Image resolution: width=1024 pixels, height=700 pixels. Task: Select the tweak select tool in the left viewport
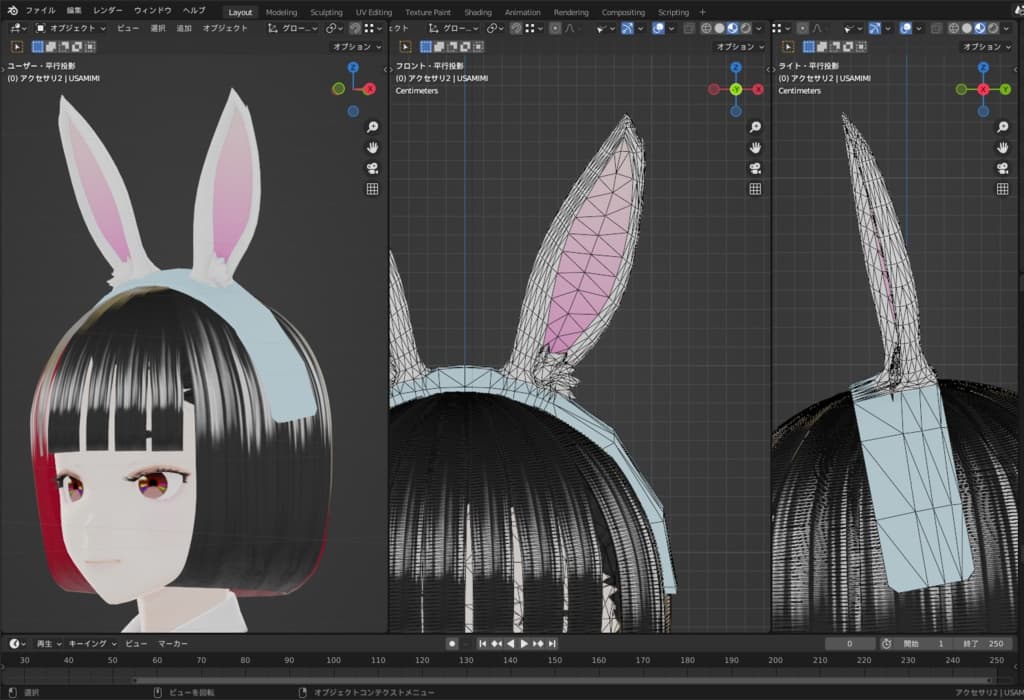tap(17, 46)
